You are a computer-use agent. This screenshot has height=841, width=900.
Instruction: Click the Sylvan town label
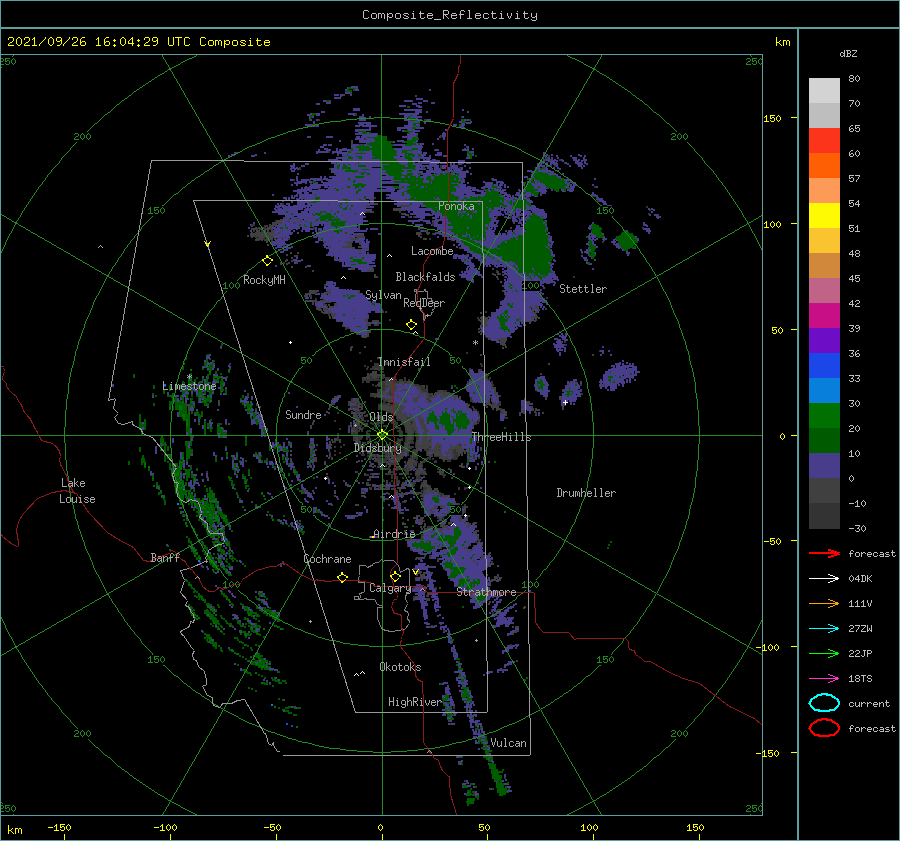pos(383,295)
